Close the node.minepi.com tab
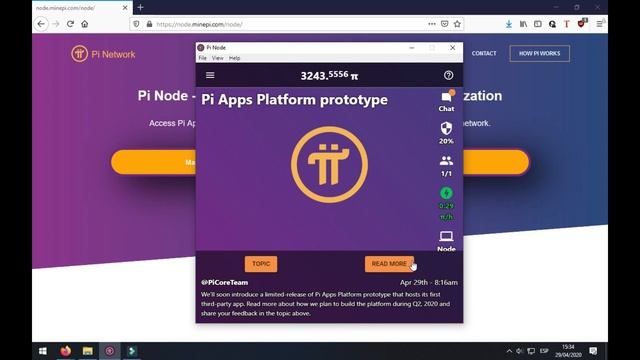This screenshot has height=360, width=640. [125, 8]
